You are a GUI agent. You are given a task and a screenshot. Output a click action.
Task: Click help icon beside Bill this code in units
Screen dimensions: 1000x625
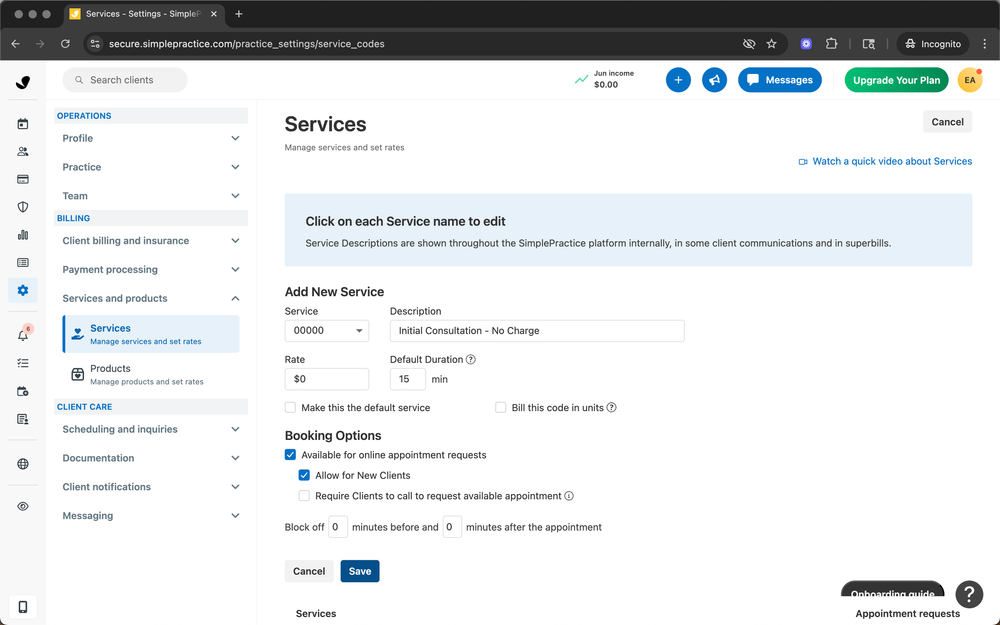point(611,408)
